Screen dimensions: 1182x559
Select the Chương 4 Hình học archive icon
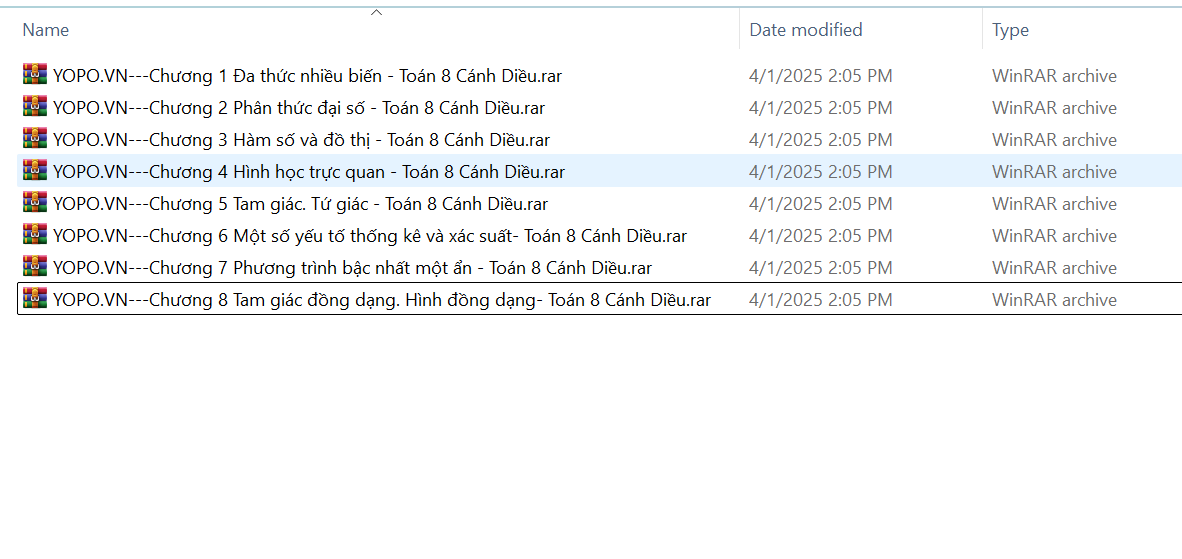tap(35, 171)
